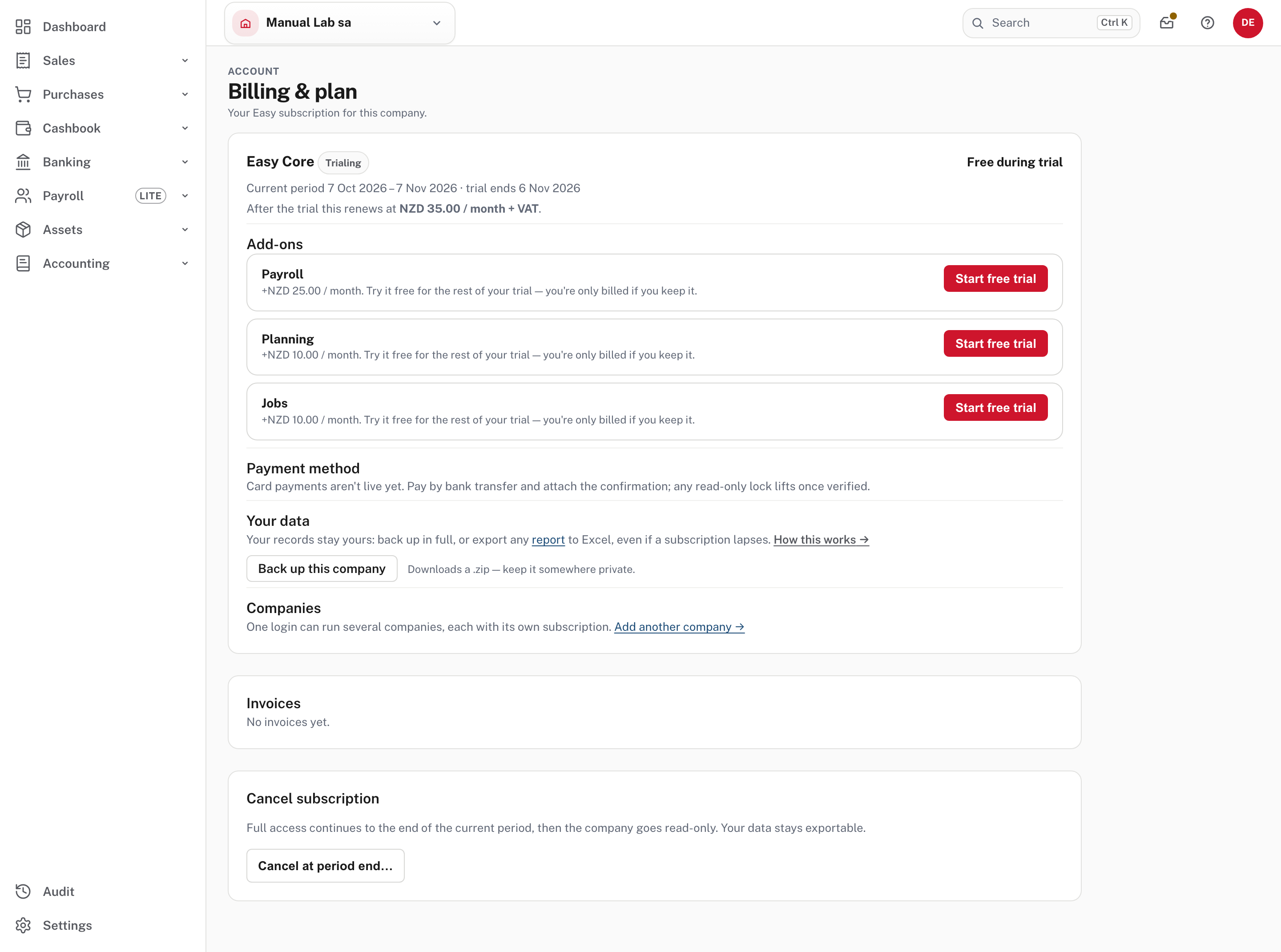
Task: Click the 'No invoices yet.' text
Action: pyautogui.click(x=288, y=722)
